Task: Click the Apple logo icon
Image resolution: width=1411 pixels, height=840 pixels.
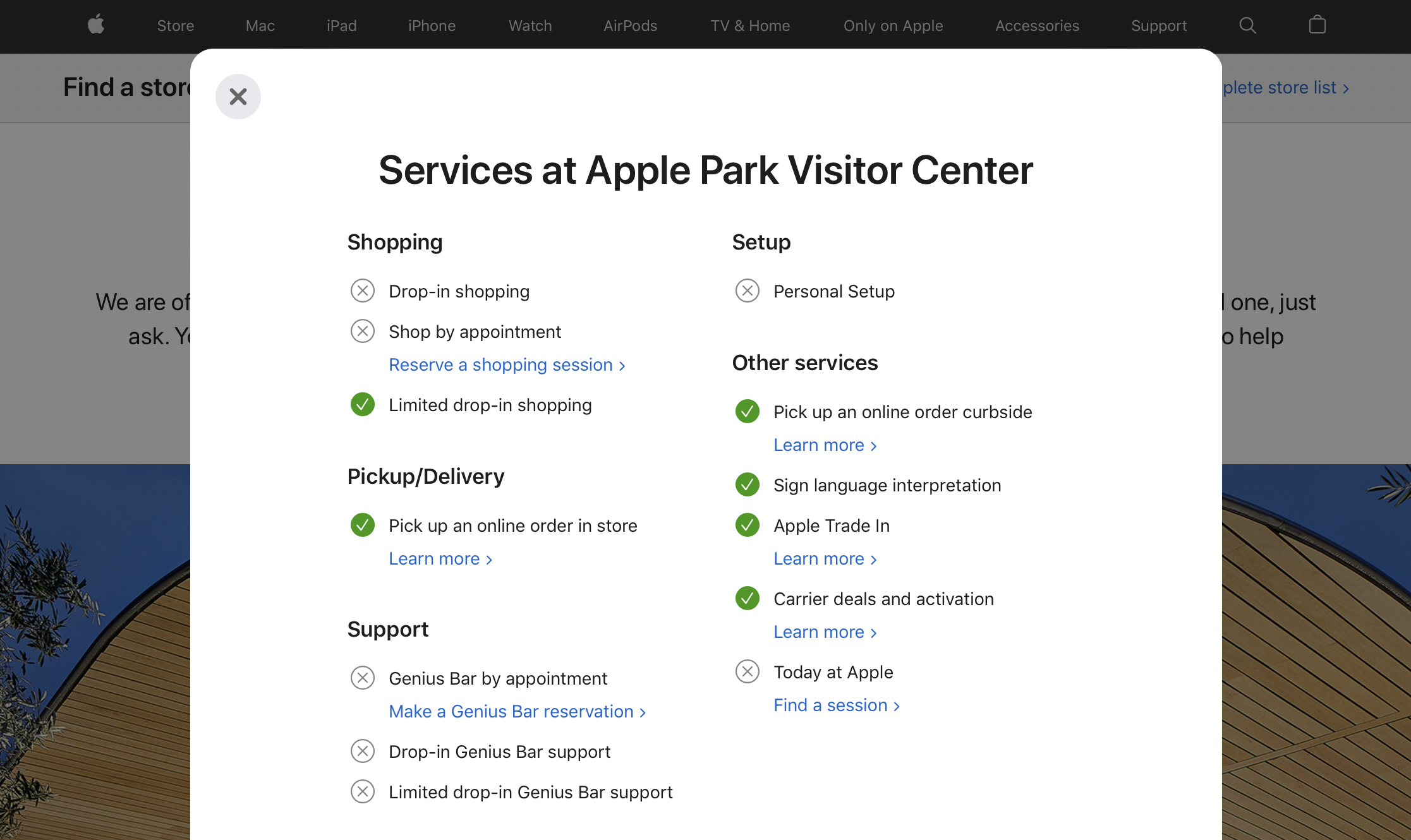Action: tap(96, 25)
